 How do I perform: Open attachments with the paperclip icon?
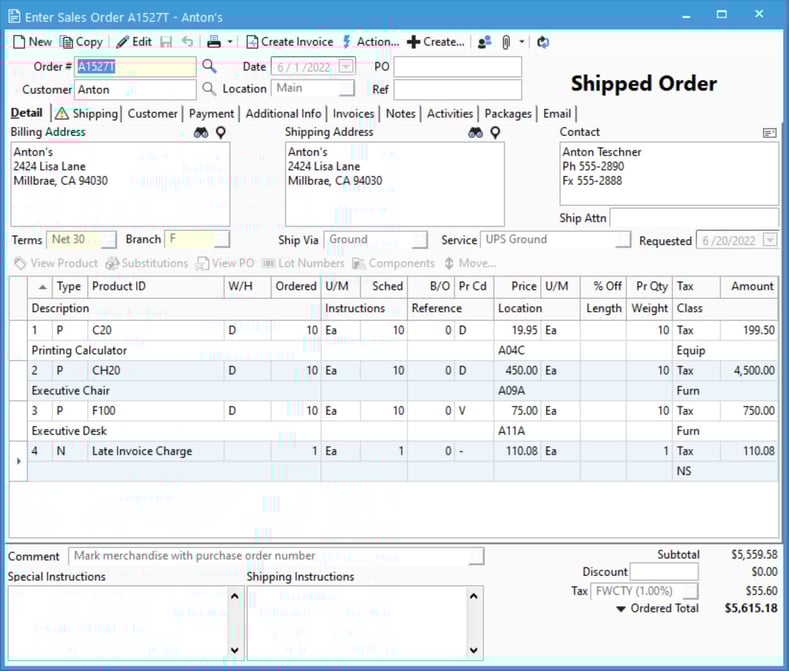506,42
